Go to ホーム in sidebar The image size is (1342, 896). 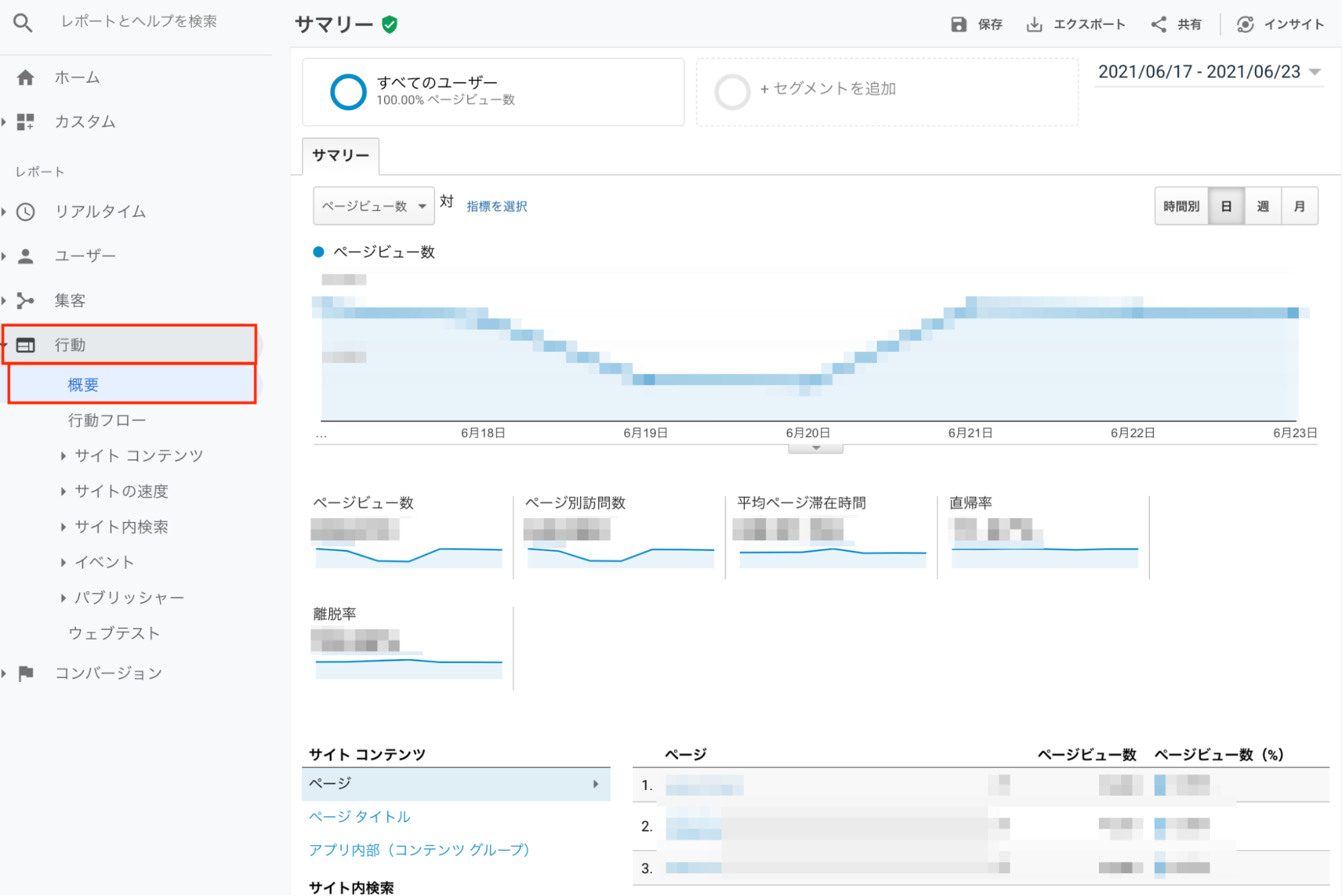click(77, 78)
